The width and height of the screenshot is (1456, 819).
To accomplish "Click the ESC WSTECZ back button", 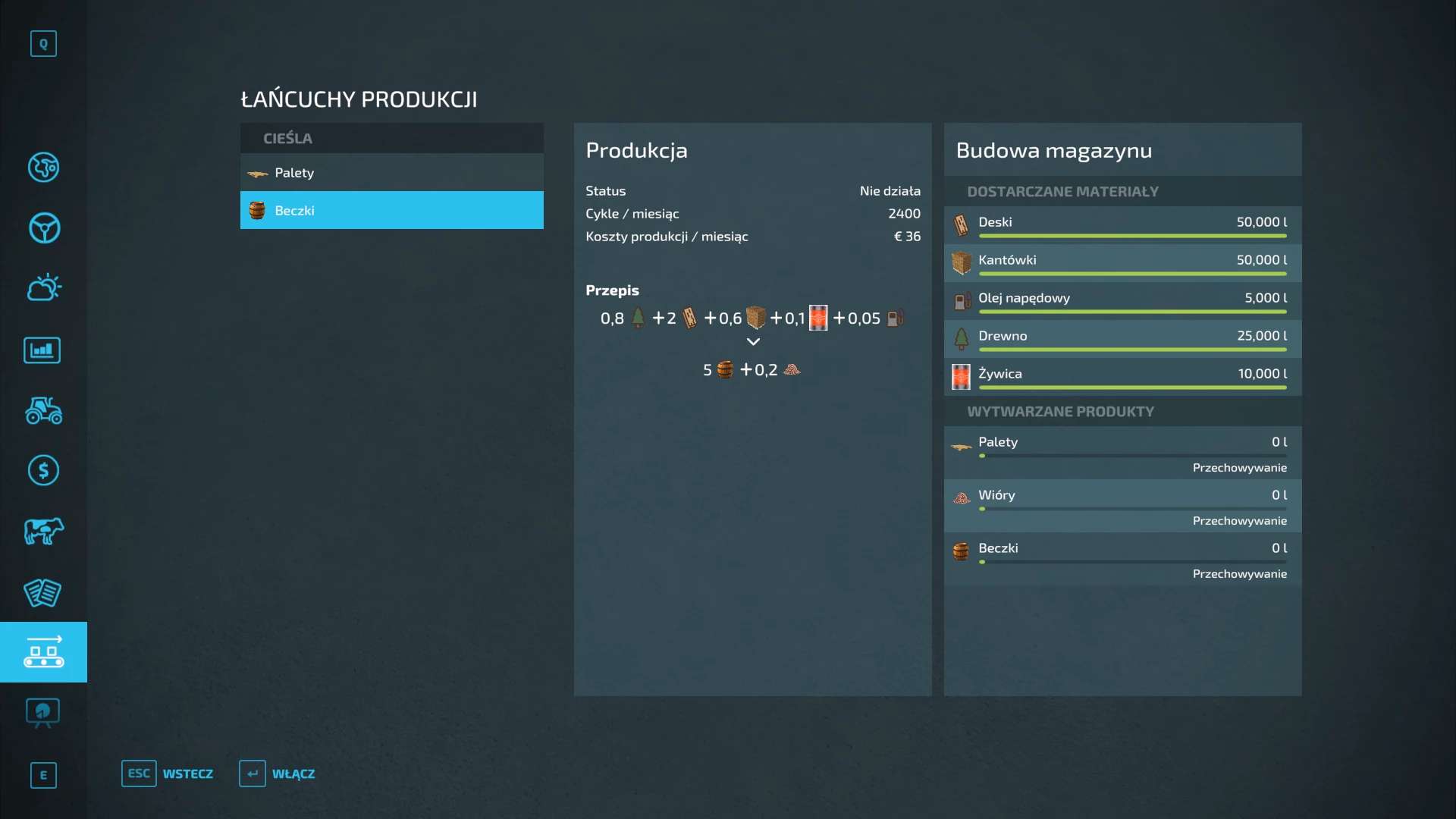I will pos(168,773).
